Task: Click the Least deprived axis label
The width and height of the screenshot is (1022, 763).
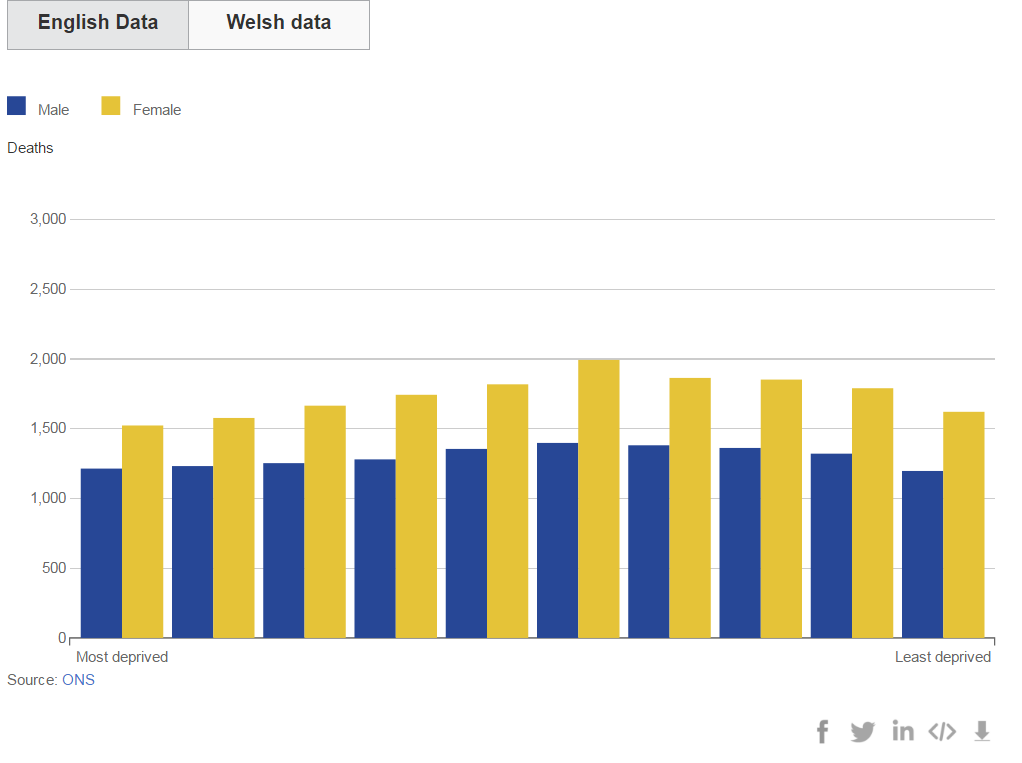Action: pos(942,657)
